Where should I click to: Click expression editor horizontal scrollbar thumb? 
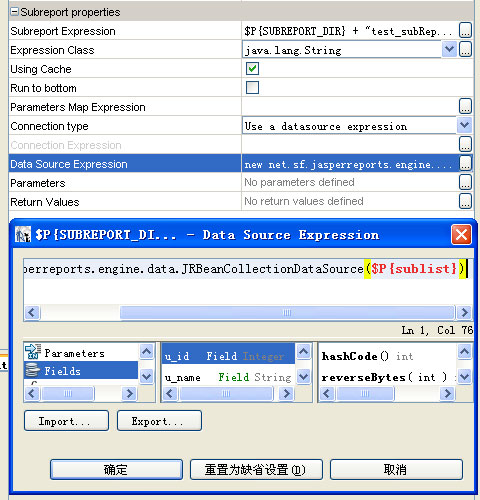pyautogui.click(x=287, y=313)
